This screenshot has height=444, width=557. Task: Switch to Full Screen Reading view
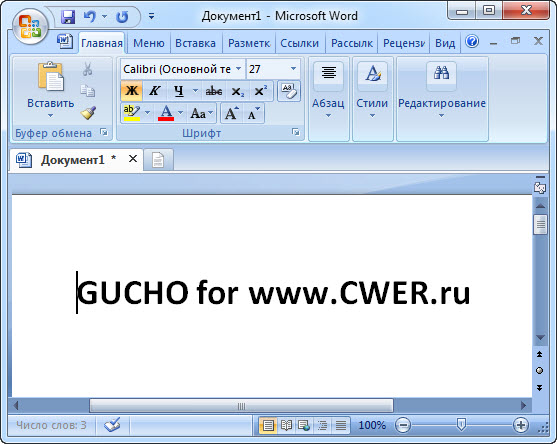pyautogui.click(x=286, y=425)
